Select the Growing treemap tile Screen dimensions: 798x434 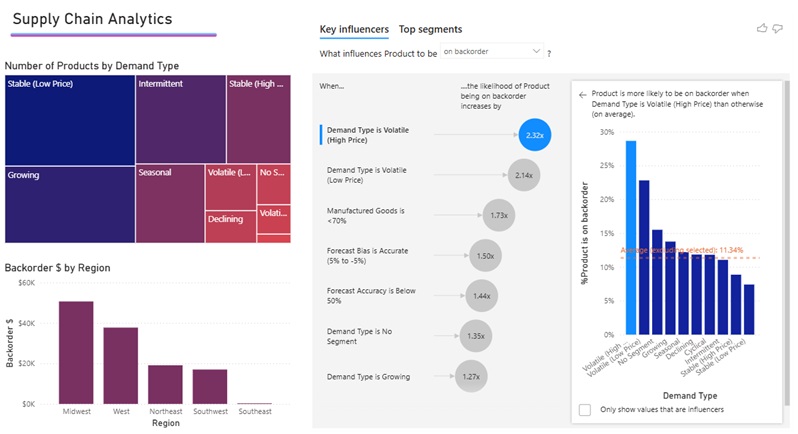tap(69, 204)
